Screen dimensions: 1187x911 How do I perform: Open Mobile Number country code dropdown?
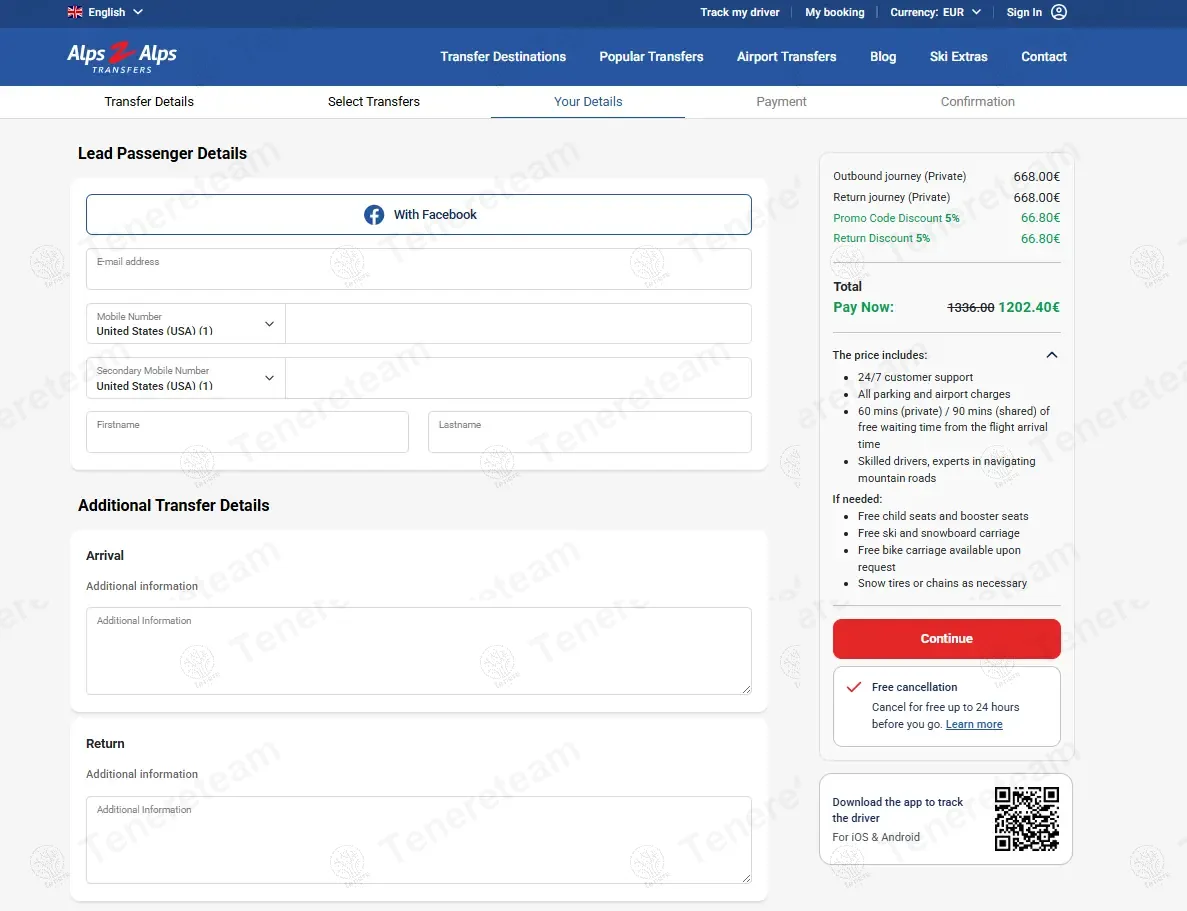186,324
